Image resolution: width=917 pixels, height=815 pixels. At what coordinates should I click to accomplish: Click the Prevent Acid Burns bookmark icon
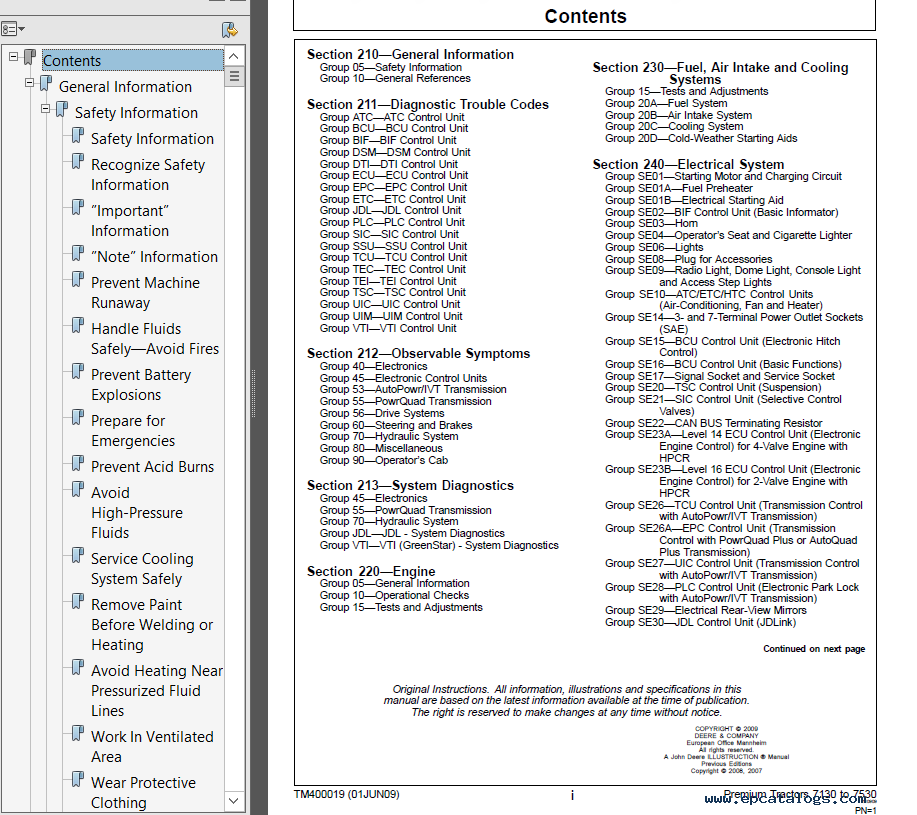77,464
